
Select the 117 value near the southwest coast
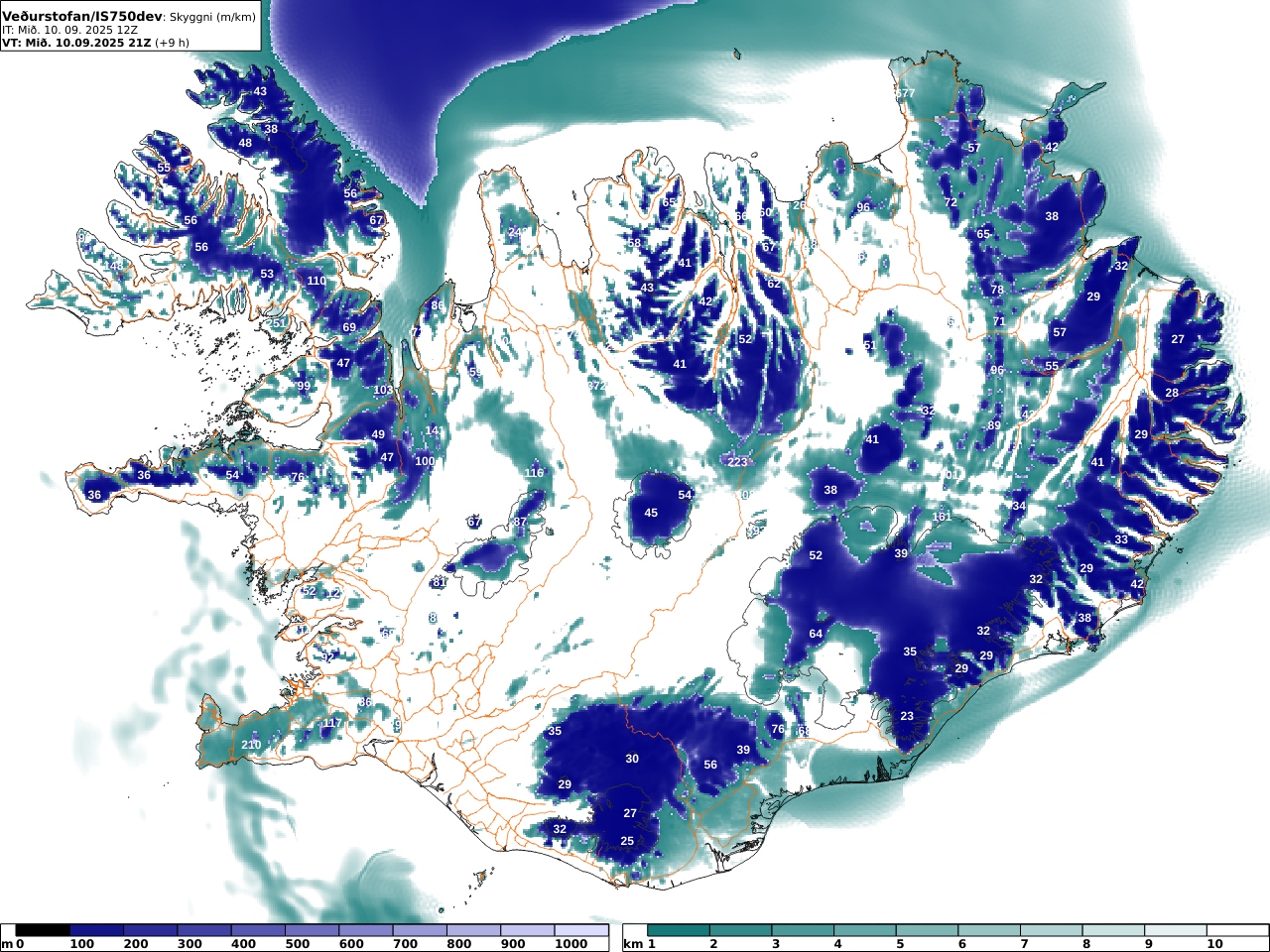[332, 723]
